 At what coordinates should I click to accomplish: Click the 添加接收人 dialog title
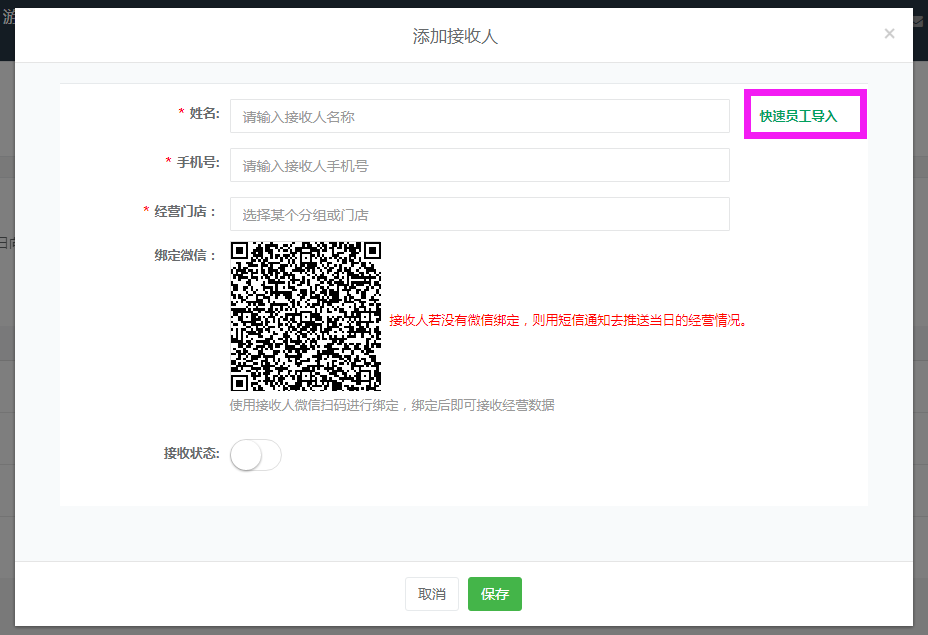pos(455,36)
